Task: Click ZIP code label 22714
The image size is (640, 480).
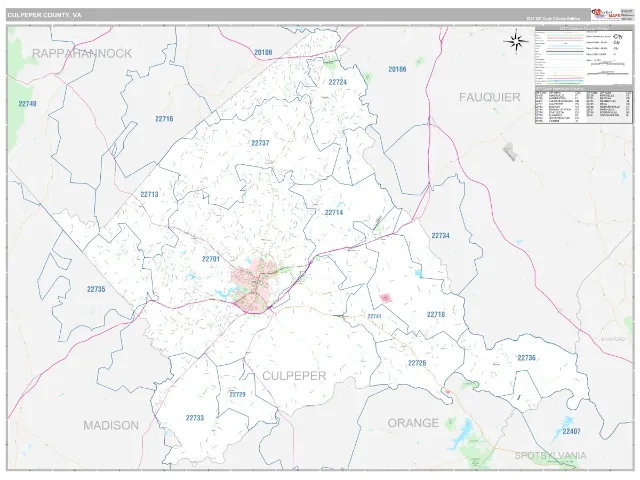Action: tap(334, 212)
